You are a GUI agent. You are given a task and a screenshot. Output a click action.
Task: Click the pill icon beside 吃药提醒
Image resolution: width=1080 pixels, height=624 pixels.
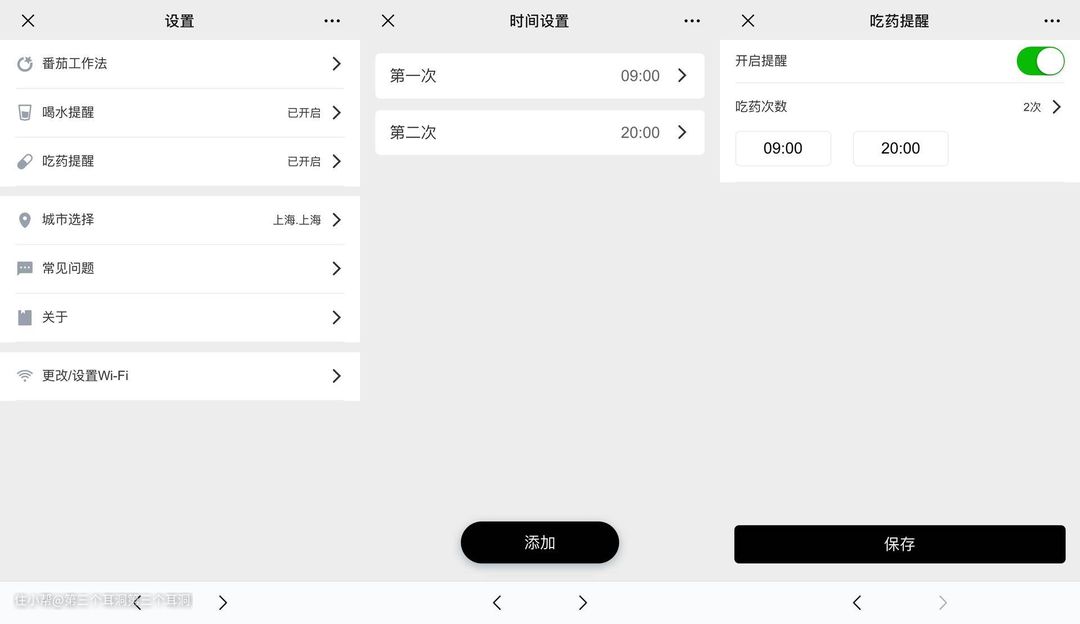[25, 162]
